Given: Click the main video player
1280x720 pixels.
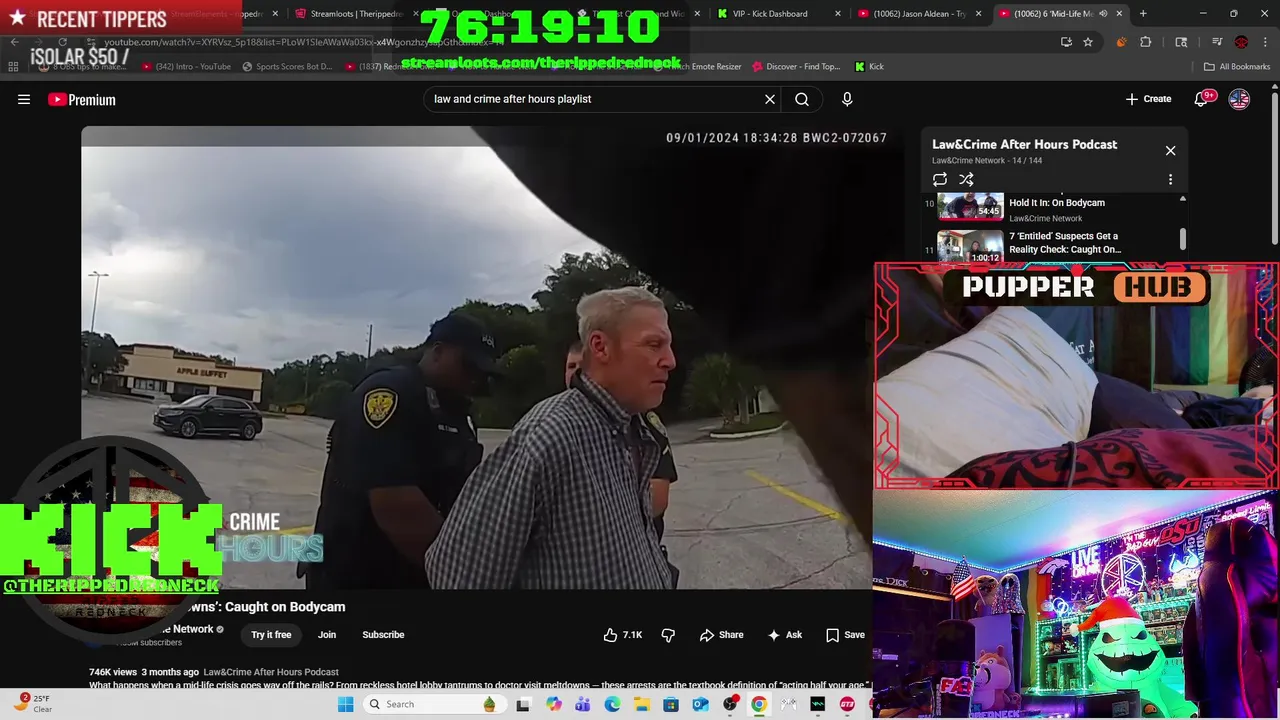Looking at the screenshot, I should [x=476, y=357].
